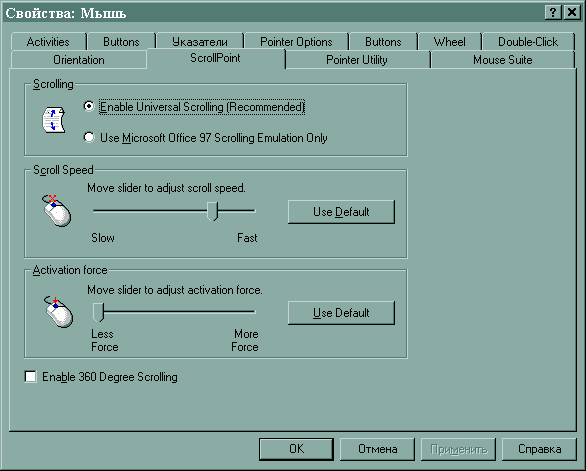Click the Fast label under scroll speed slider
The image size is (586, 471).
tap(247, 238)
